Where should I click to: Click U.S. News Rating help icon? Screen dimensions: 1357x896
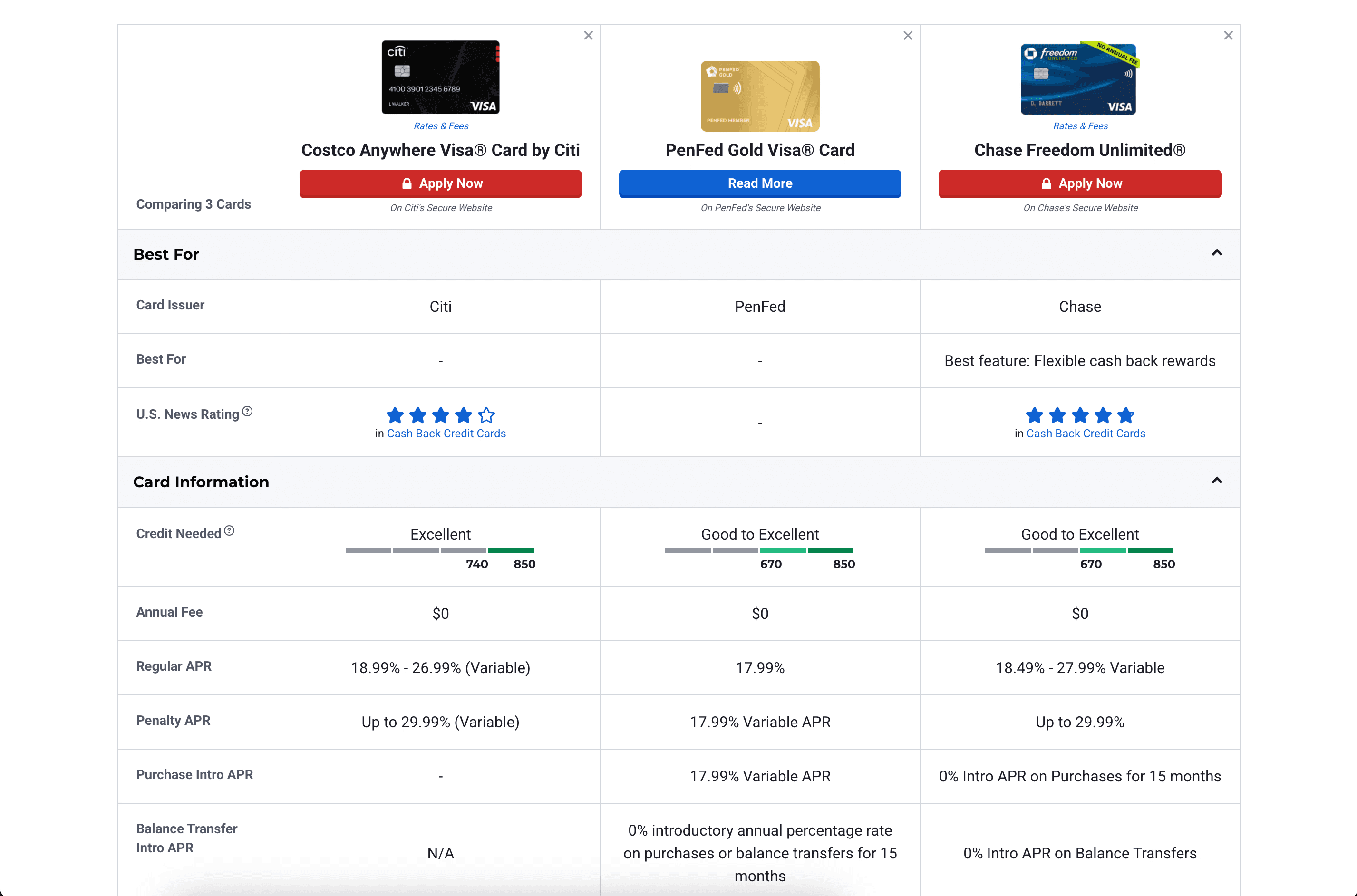[x=247, y=412]
